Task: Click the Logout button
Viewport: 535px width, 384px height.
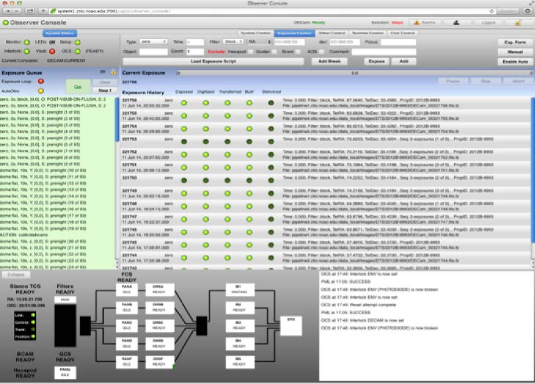Action: click(x=488, y=23)
